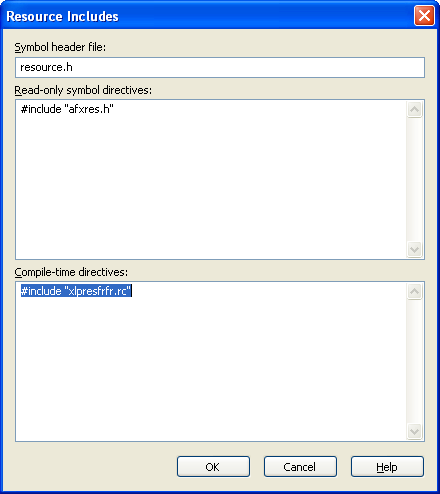Click blank space inside Read-only symbol directives box

point(210,187)
